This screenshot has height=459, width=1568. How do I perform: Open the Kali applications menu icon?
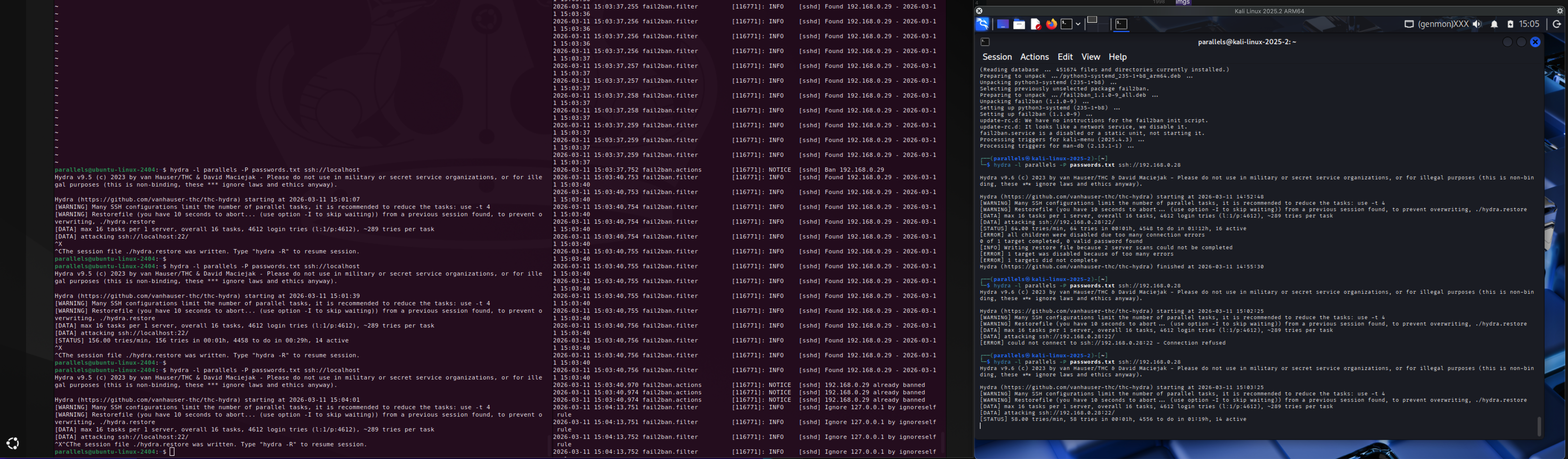(982, 24)
